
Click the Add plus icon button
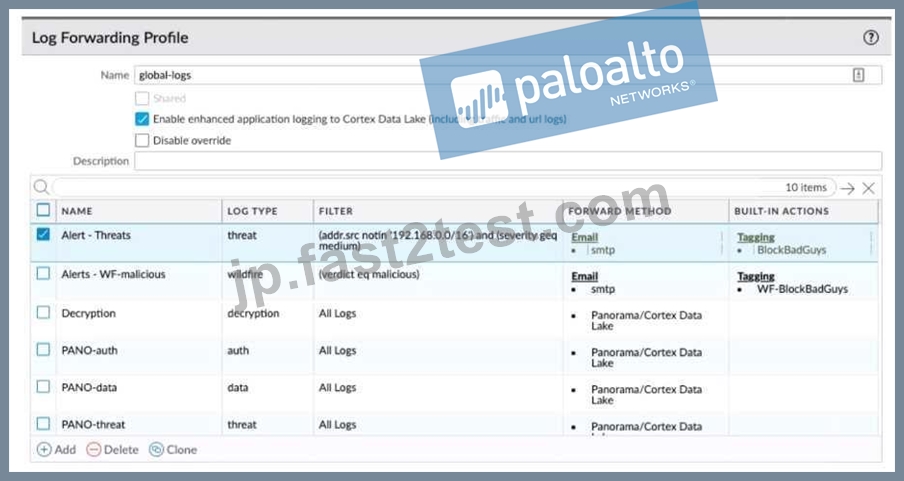[x=56, y=449]
